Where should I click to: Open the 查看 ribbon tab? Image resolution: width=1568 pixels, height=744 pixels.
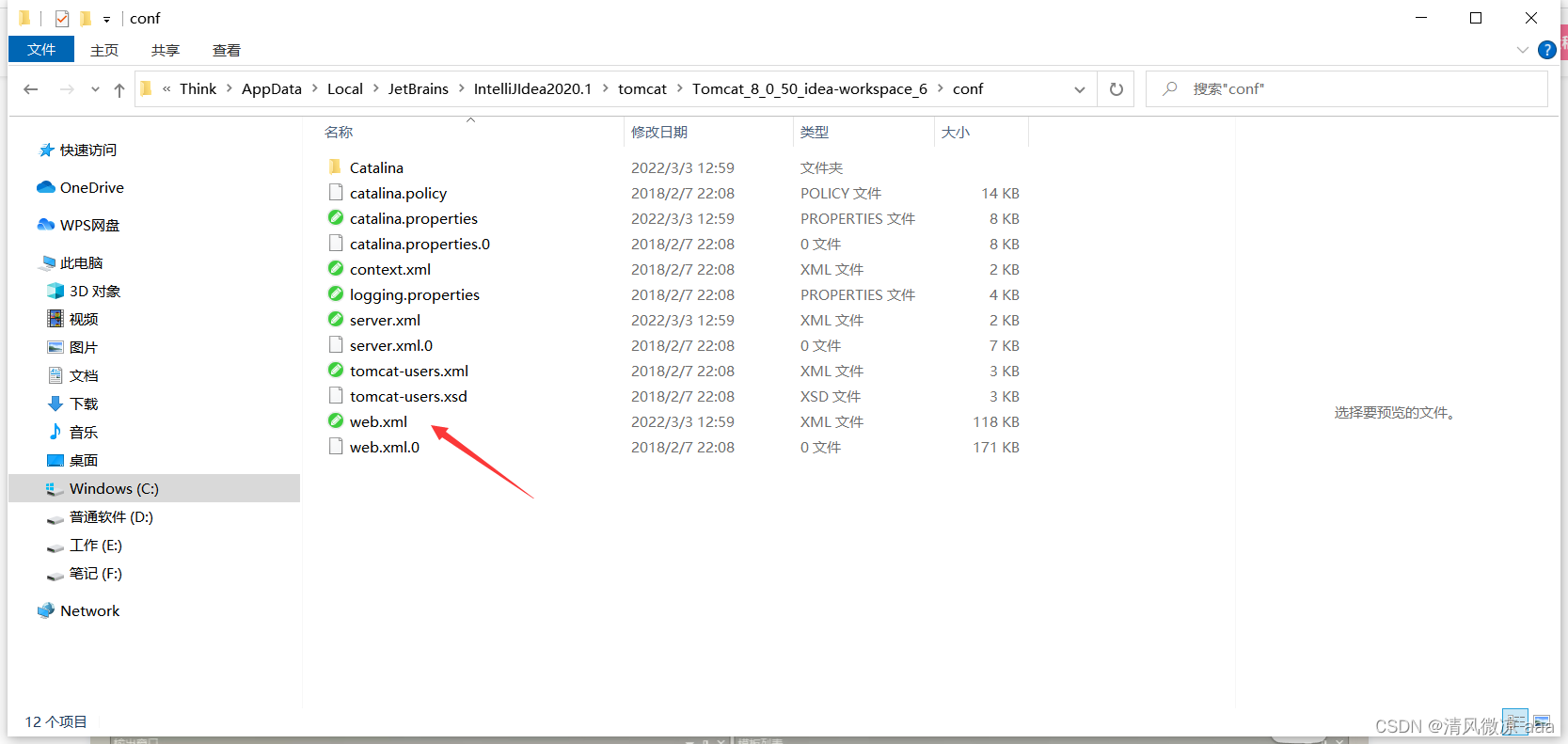coord(227,51)
